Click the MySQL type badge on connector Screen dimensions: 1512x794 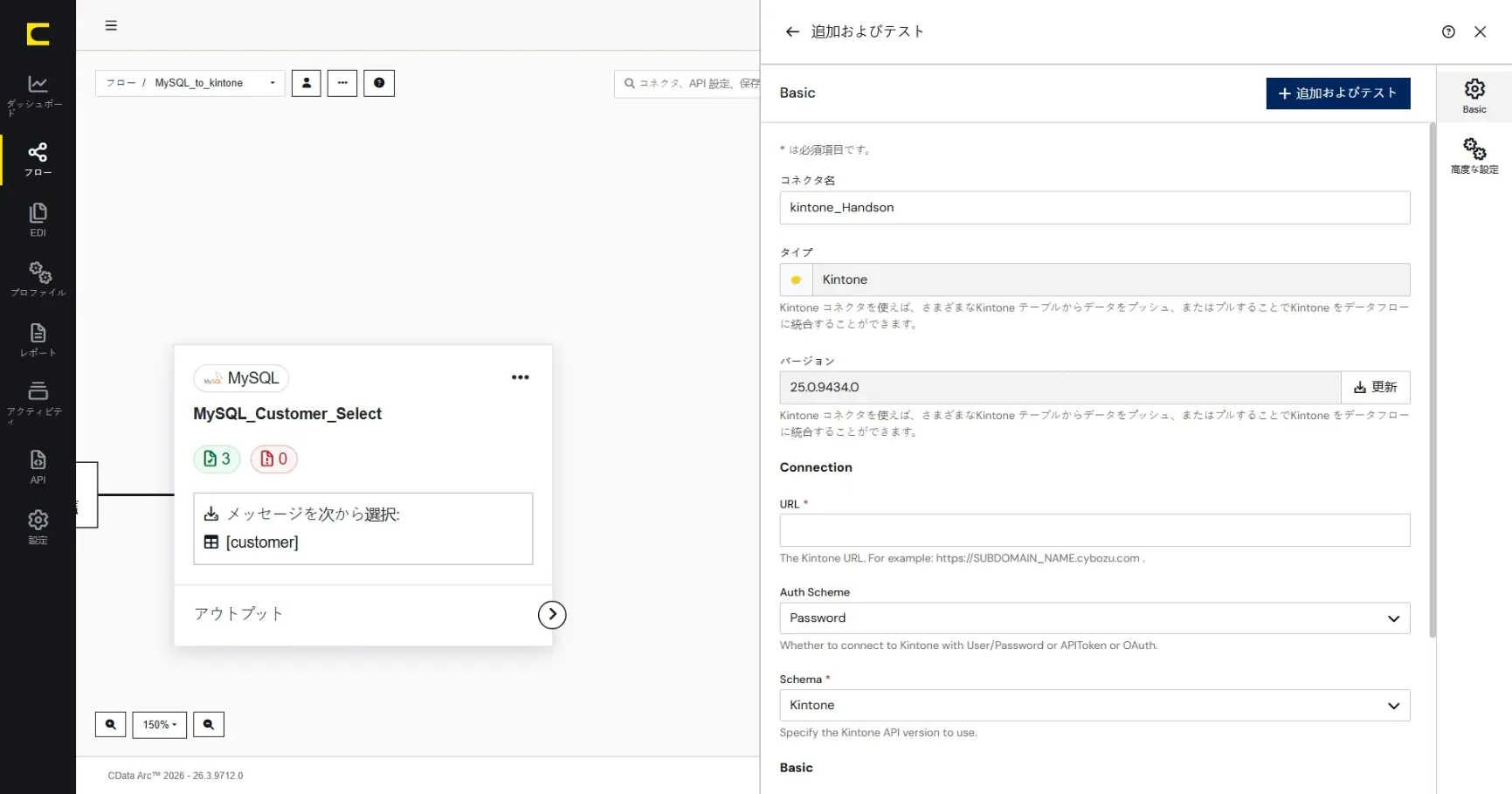[x=241, y=378]
